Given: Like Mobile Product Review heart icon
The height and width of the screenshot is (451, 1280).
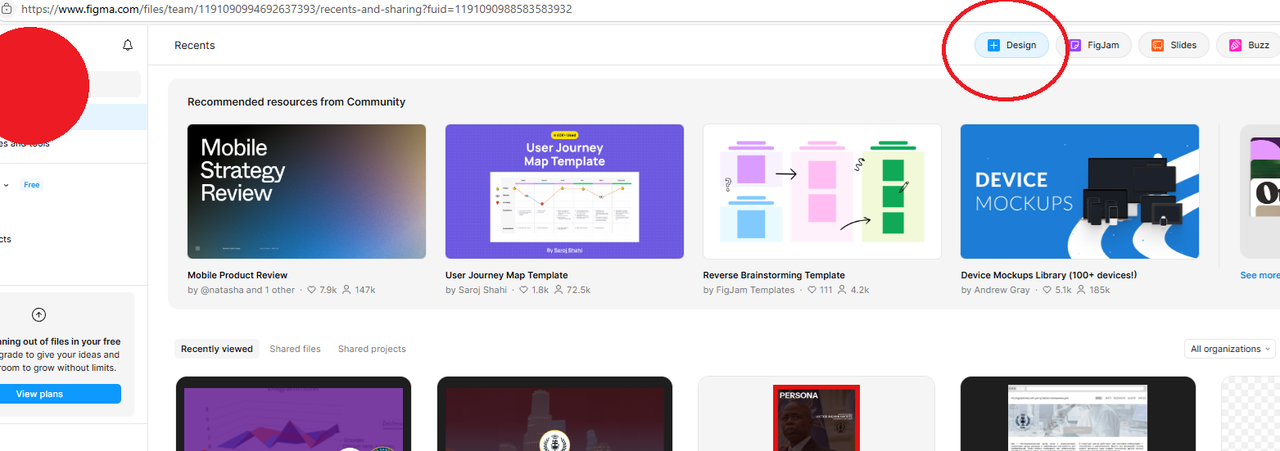Looking at the screenshot, I should (311, 290).
